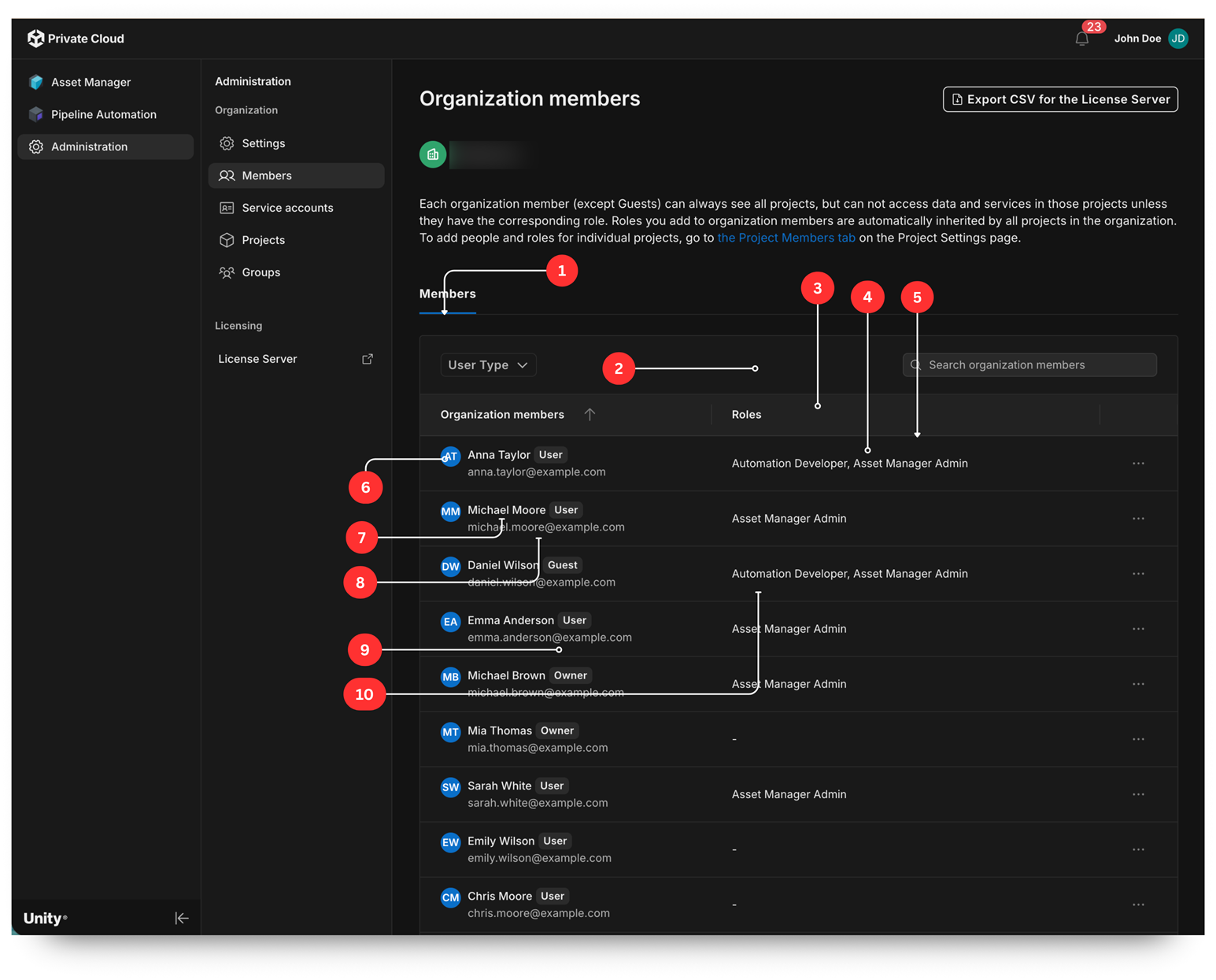This screenshot has height=980, width=1216.
Task: Click the Private Cloud logo
Action: [76, 39]
